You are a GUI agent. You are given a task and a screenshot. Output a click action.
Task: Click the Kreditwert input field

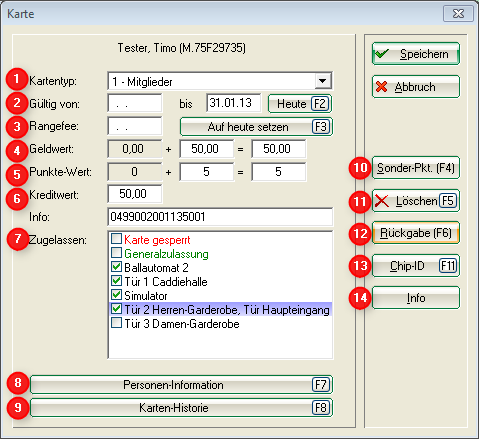point(135,194)
